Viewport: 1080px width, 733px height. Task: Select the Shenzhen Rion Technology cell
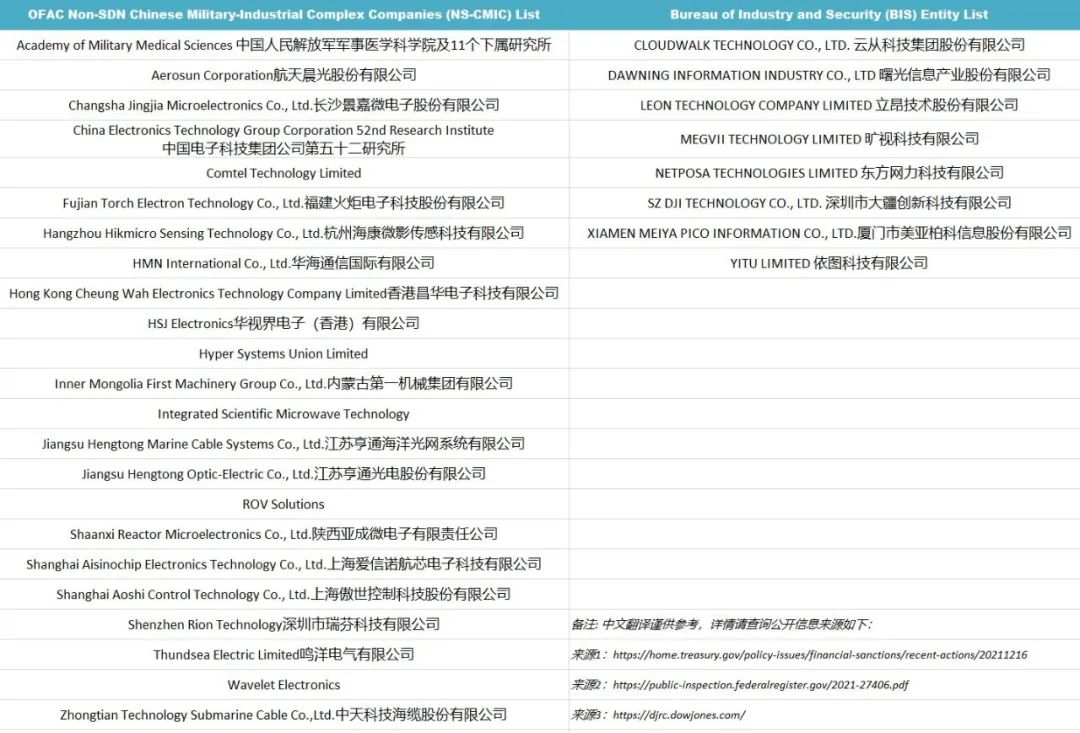click(284, 625)
